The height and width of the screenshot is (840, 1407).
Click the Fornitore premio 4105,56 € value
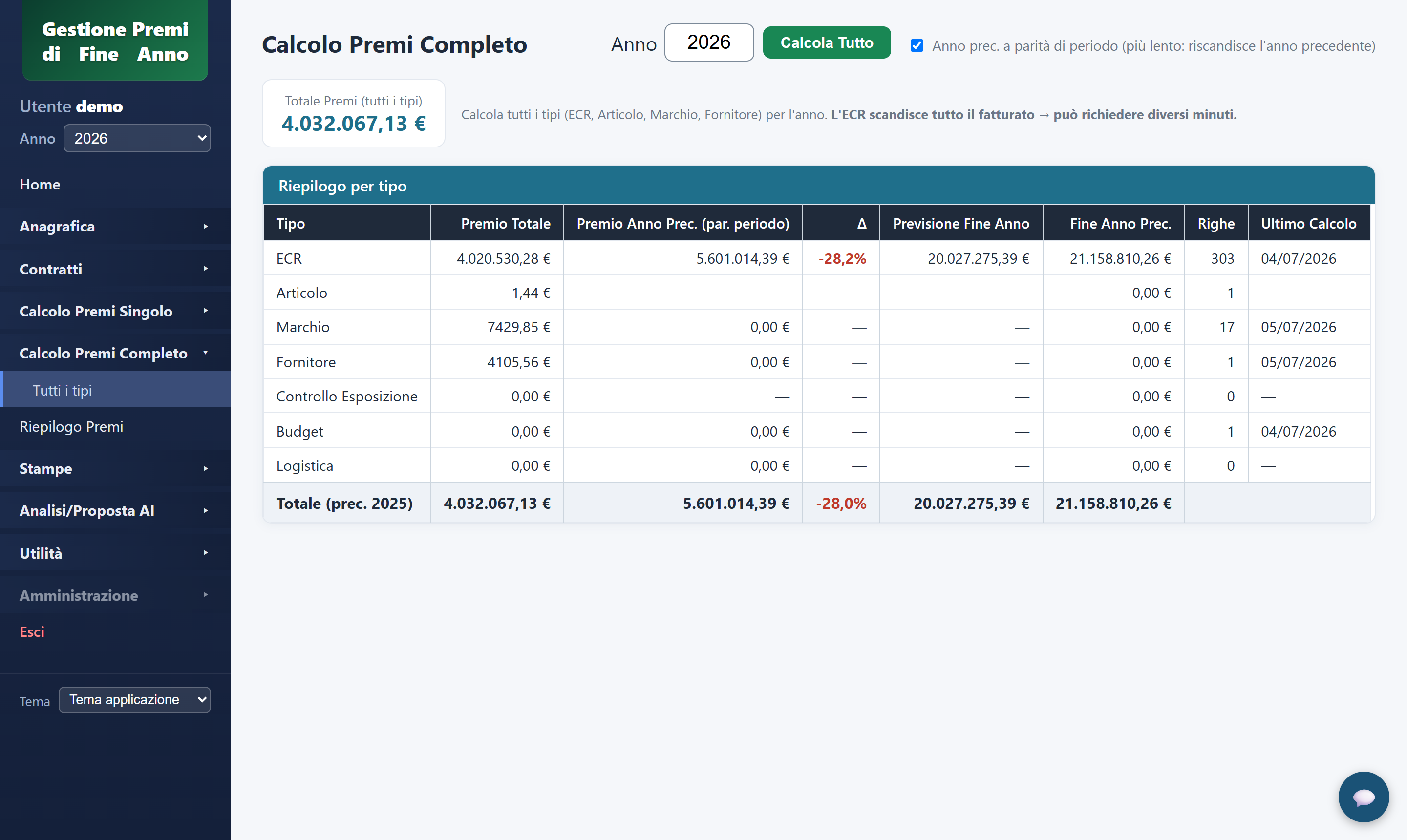click(x=519, y=362)
